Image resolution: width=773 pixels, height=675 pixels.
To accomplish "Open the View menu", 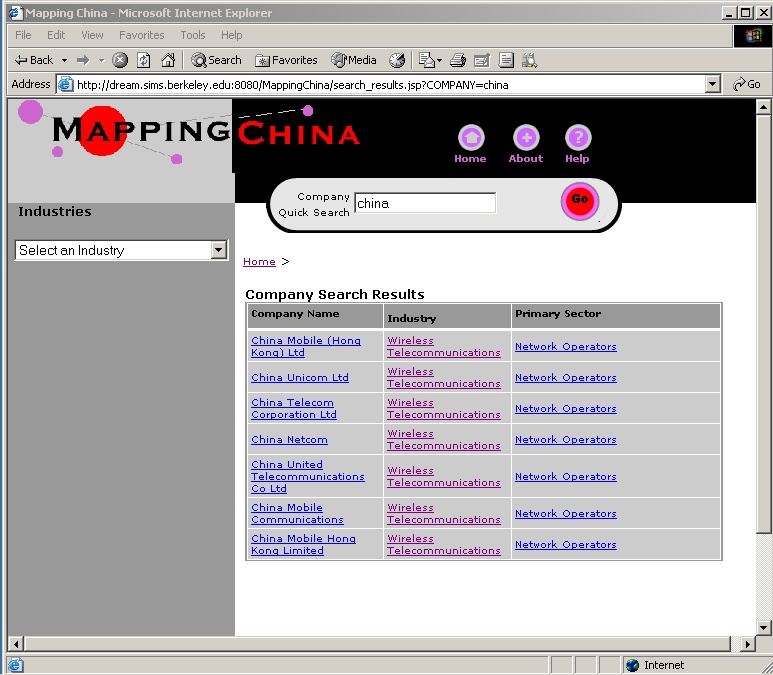I will point(92,35).
